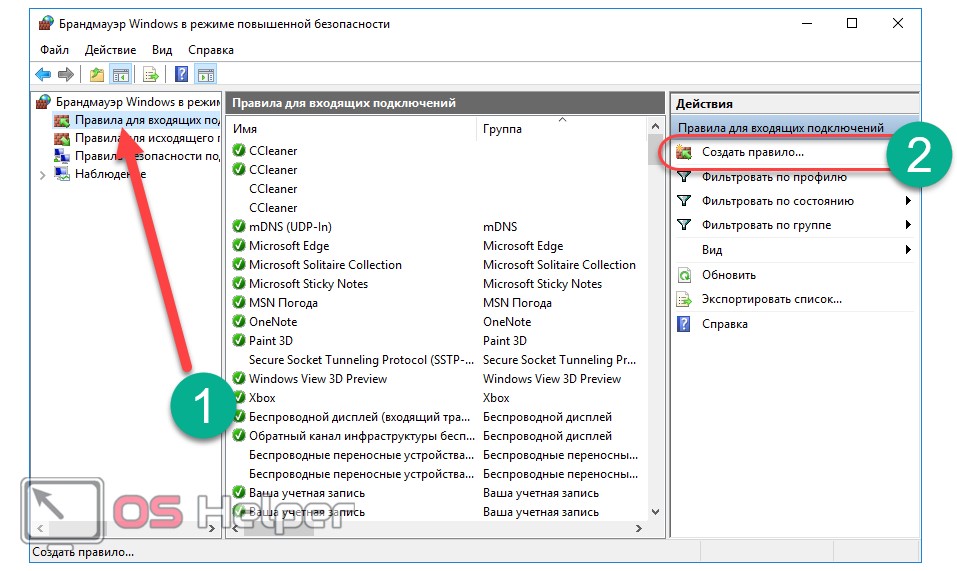The height and width of the screenshot is (571, 957).
Task: Click Экспортировать список... action
Action: (x=771, y=299)
